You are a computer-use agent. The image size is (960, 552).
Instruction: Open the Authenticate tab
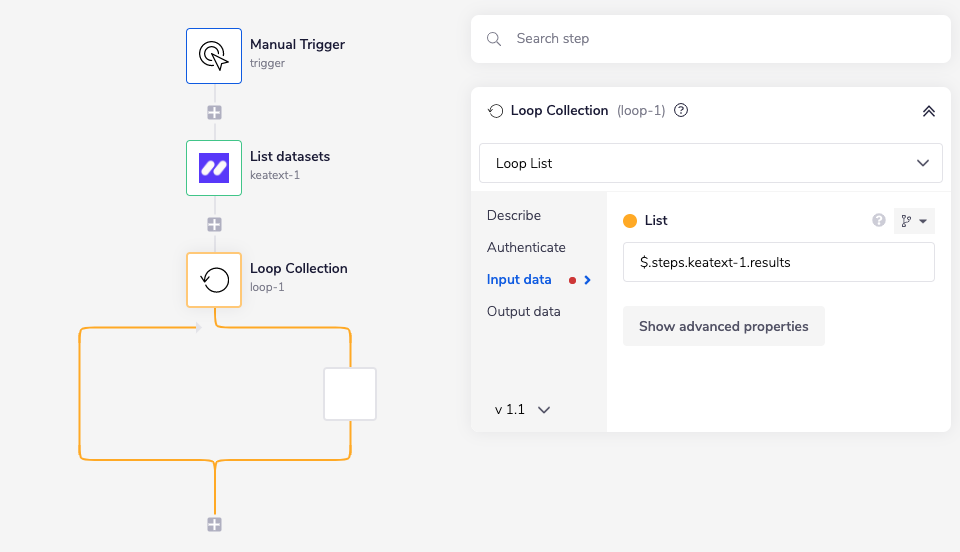(x=526, y=248)
